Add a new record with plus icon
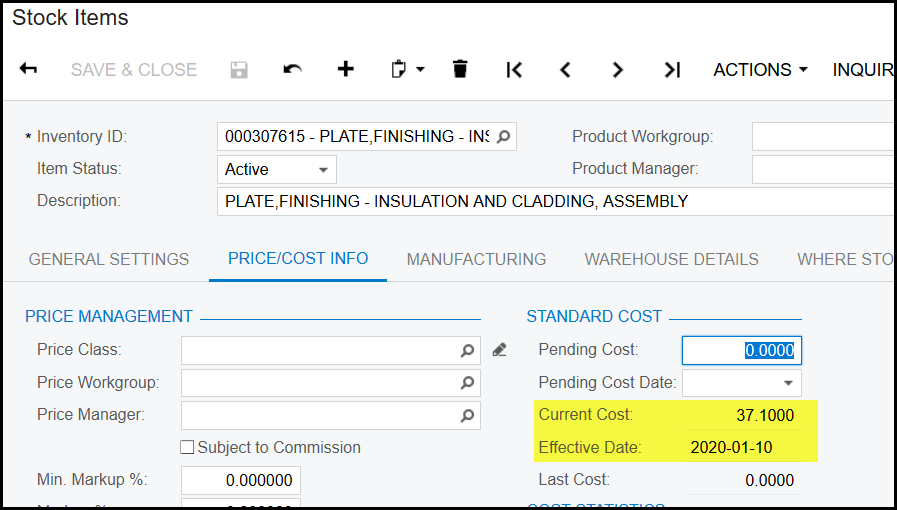The height and width of the screenshot is (510, 897). point(345,69)
